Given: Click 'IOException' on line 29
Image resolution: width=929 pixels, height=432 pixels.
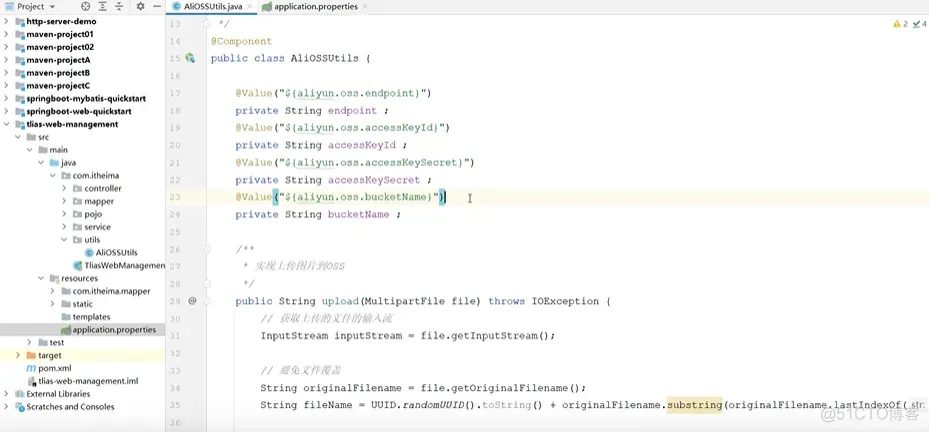Looking at the screenshot, I should click(565, 301).
